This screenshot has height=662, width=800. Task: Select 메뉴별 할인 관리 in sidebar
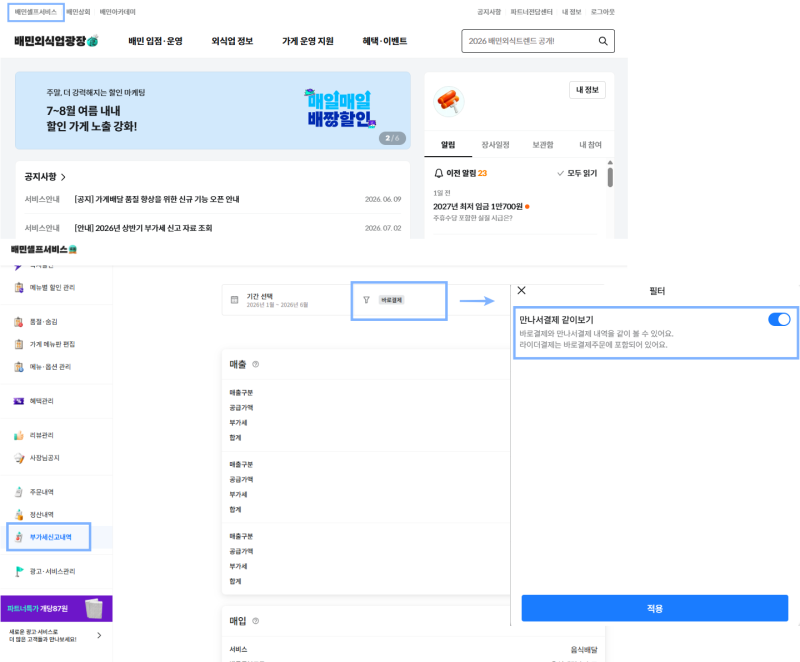pos(52,288)
